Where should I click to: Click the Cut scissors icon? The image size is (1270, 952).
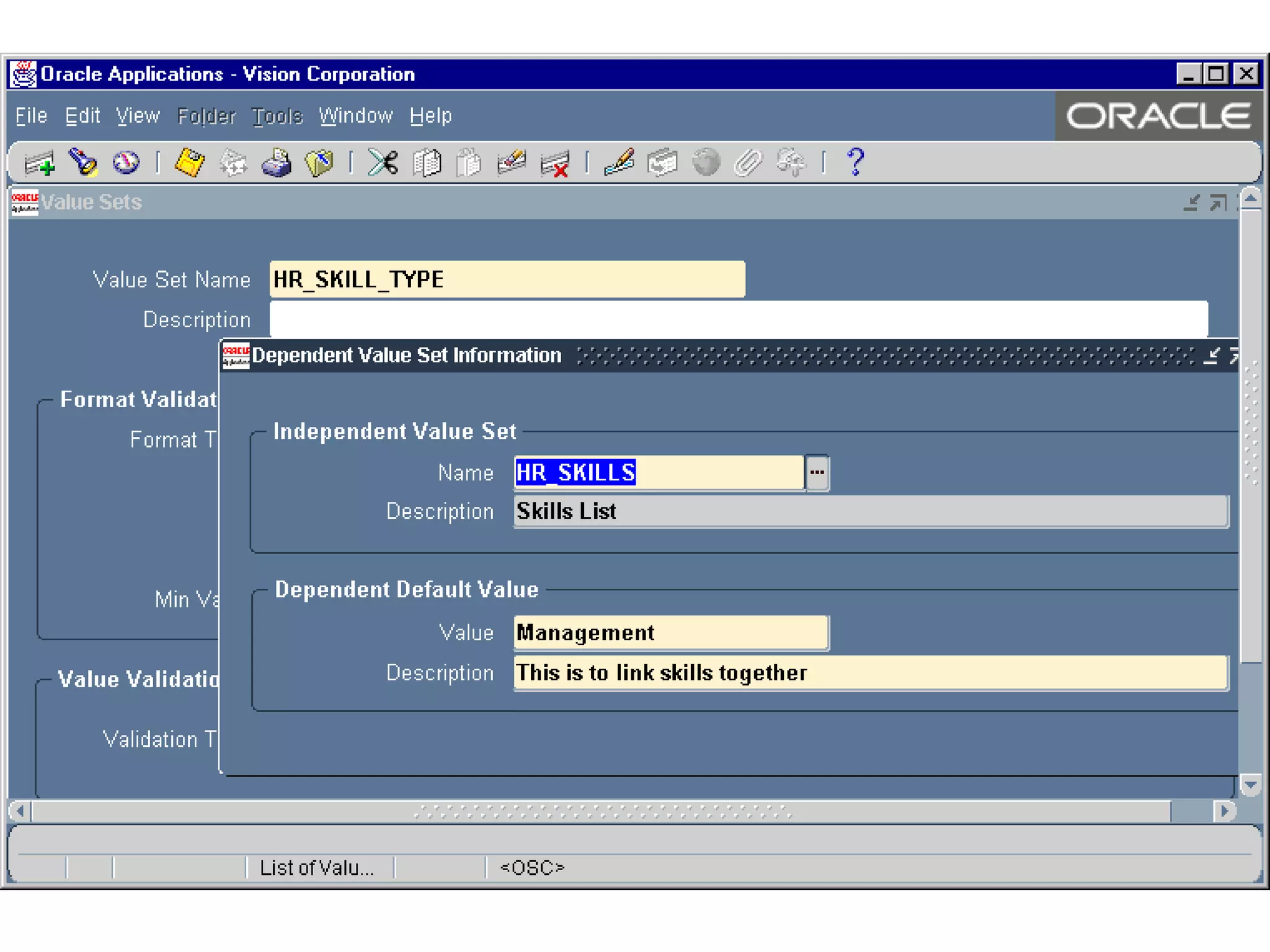tap(383, 164)
